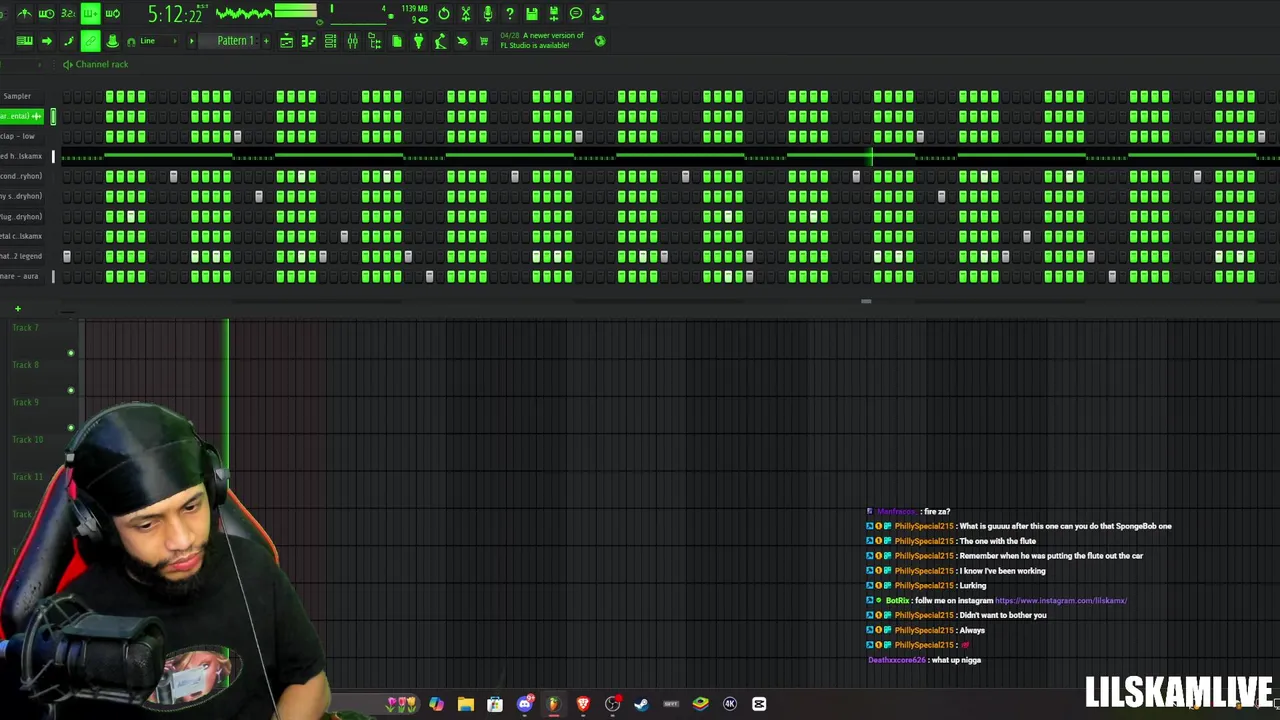Click the stylus hand icon in the toolbar
1280x720 pixels.
(462, 41)
